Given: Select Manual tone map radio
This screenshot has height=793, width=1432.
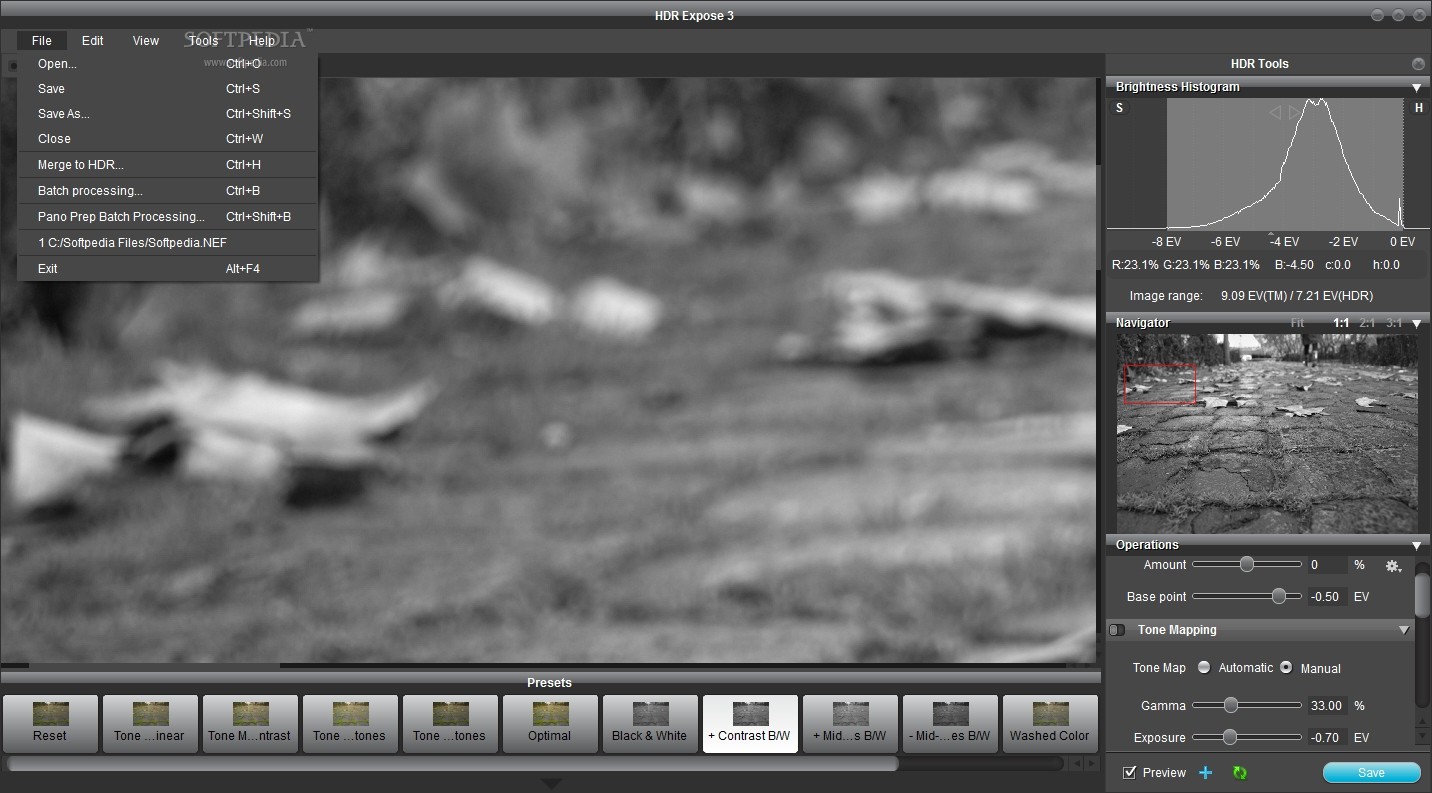Looking at the screenshot, I should point(1286,667).
